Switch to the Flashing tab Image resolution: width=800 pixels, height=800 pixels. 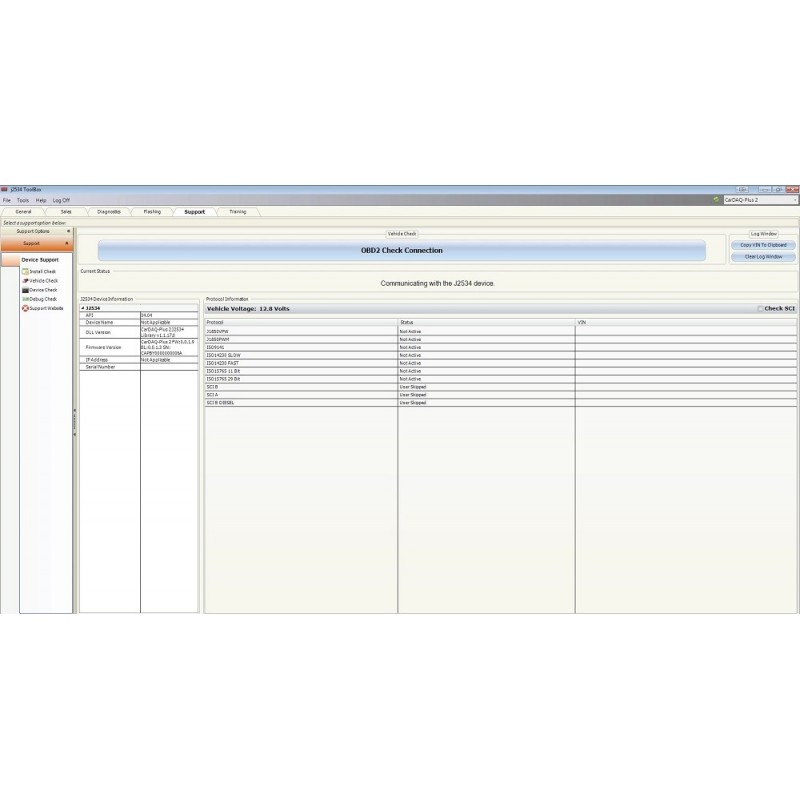pyautogui.click(x=152, y=212)
